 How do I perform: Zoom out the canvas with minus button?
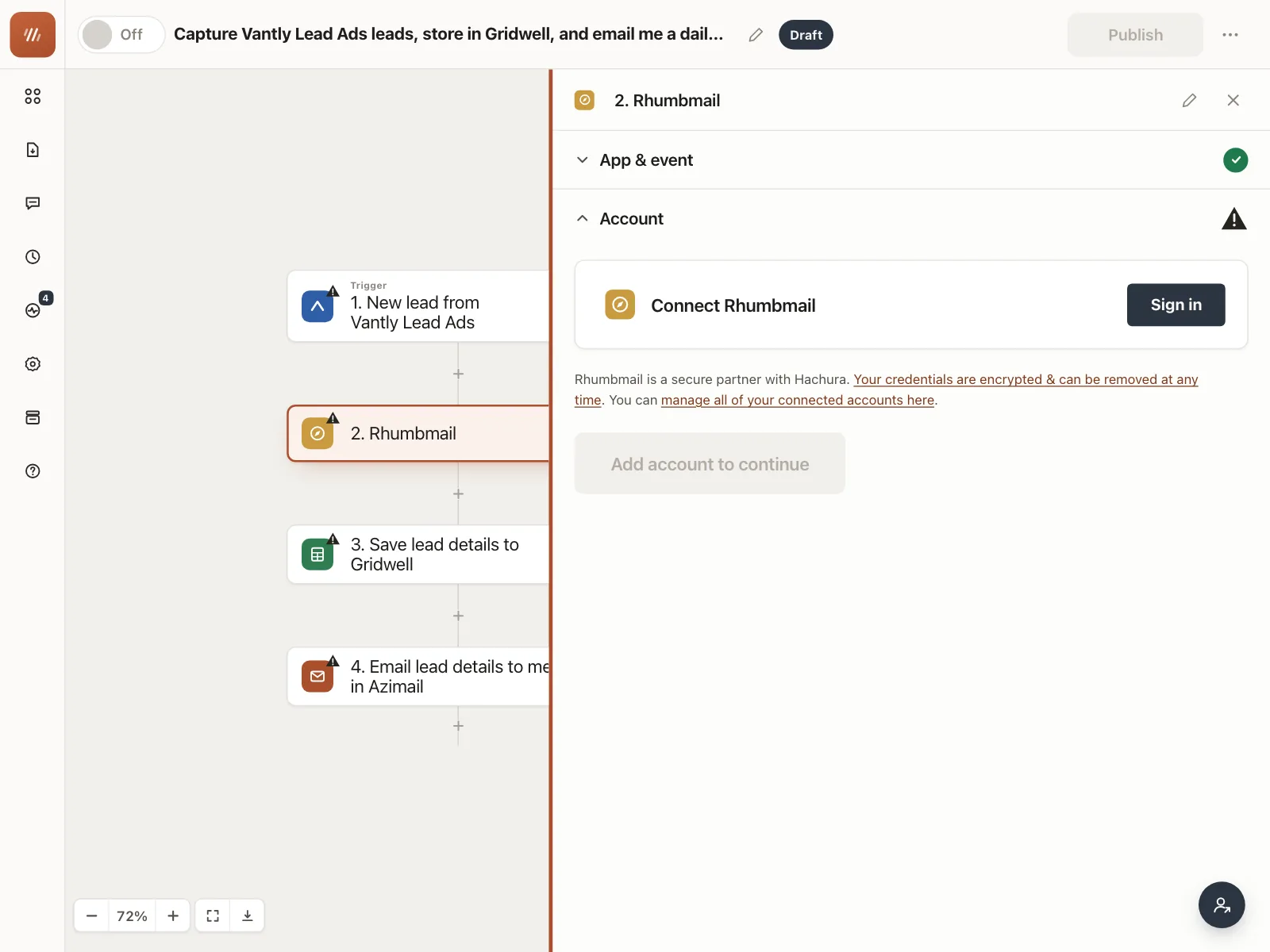[92, 916]
